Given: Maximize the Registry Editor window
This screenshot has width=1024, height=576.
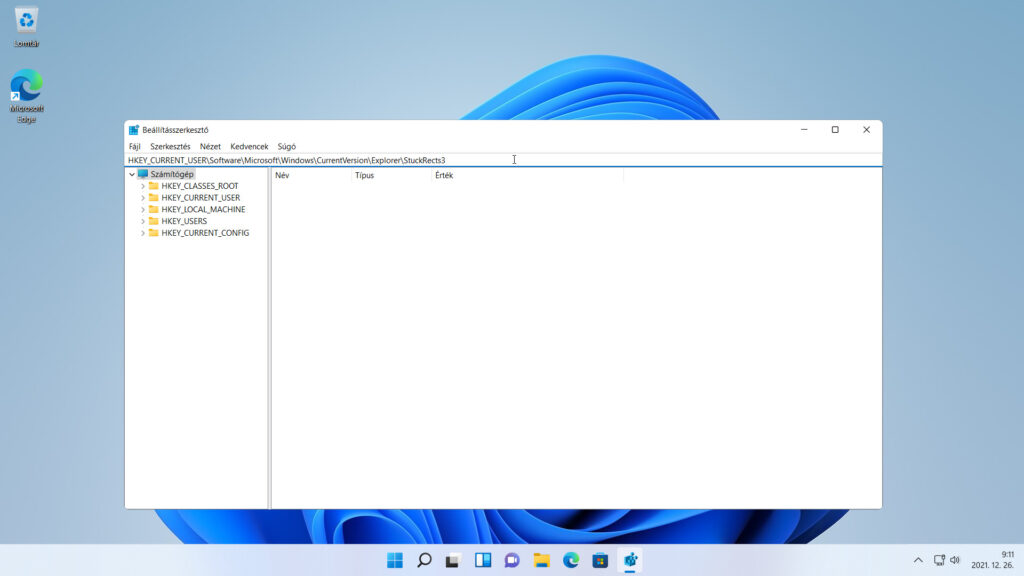Looking at the screenshot, I should (835, 130).
